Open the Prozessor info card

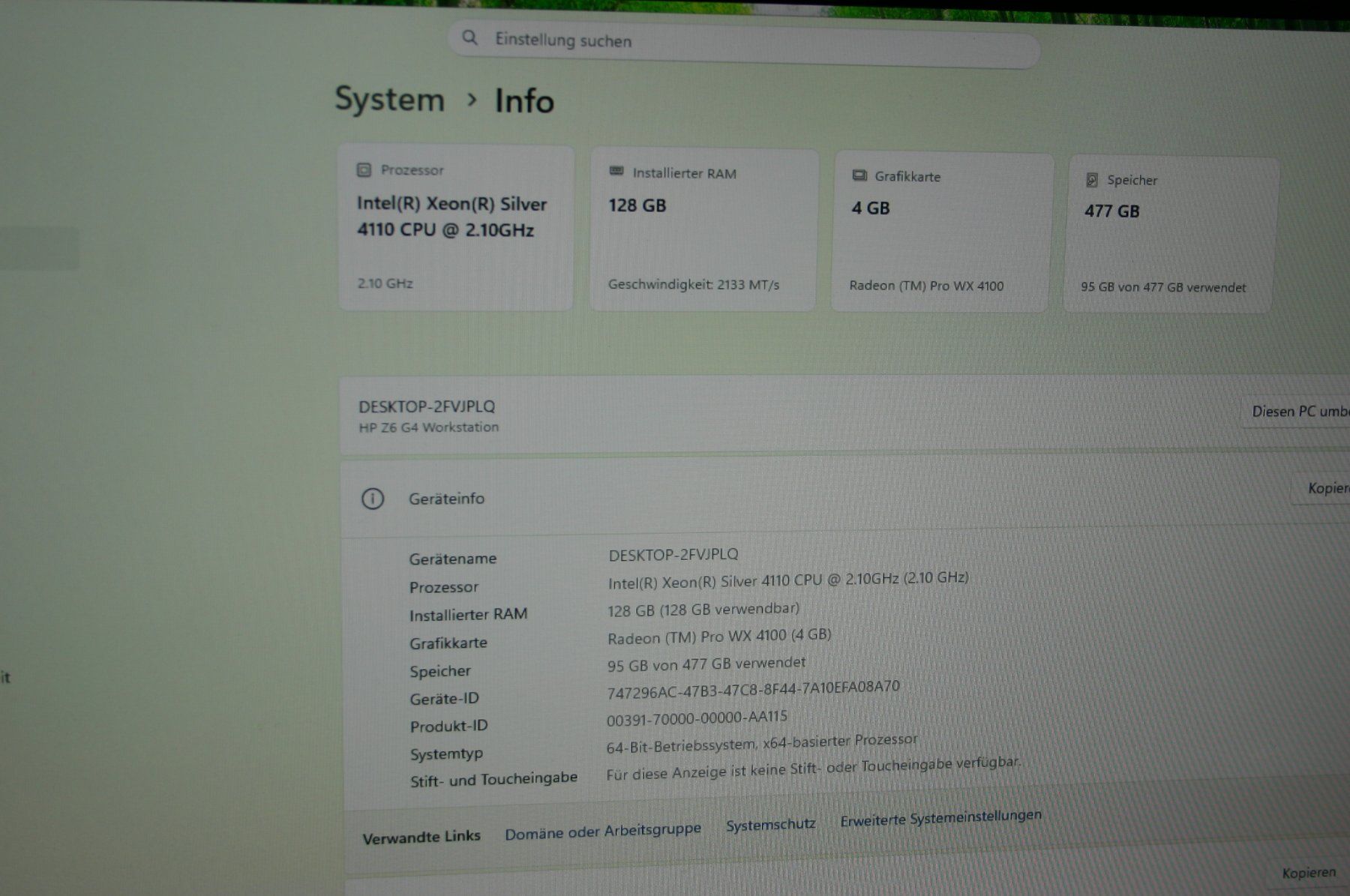tap(456, 228)
